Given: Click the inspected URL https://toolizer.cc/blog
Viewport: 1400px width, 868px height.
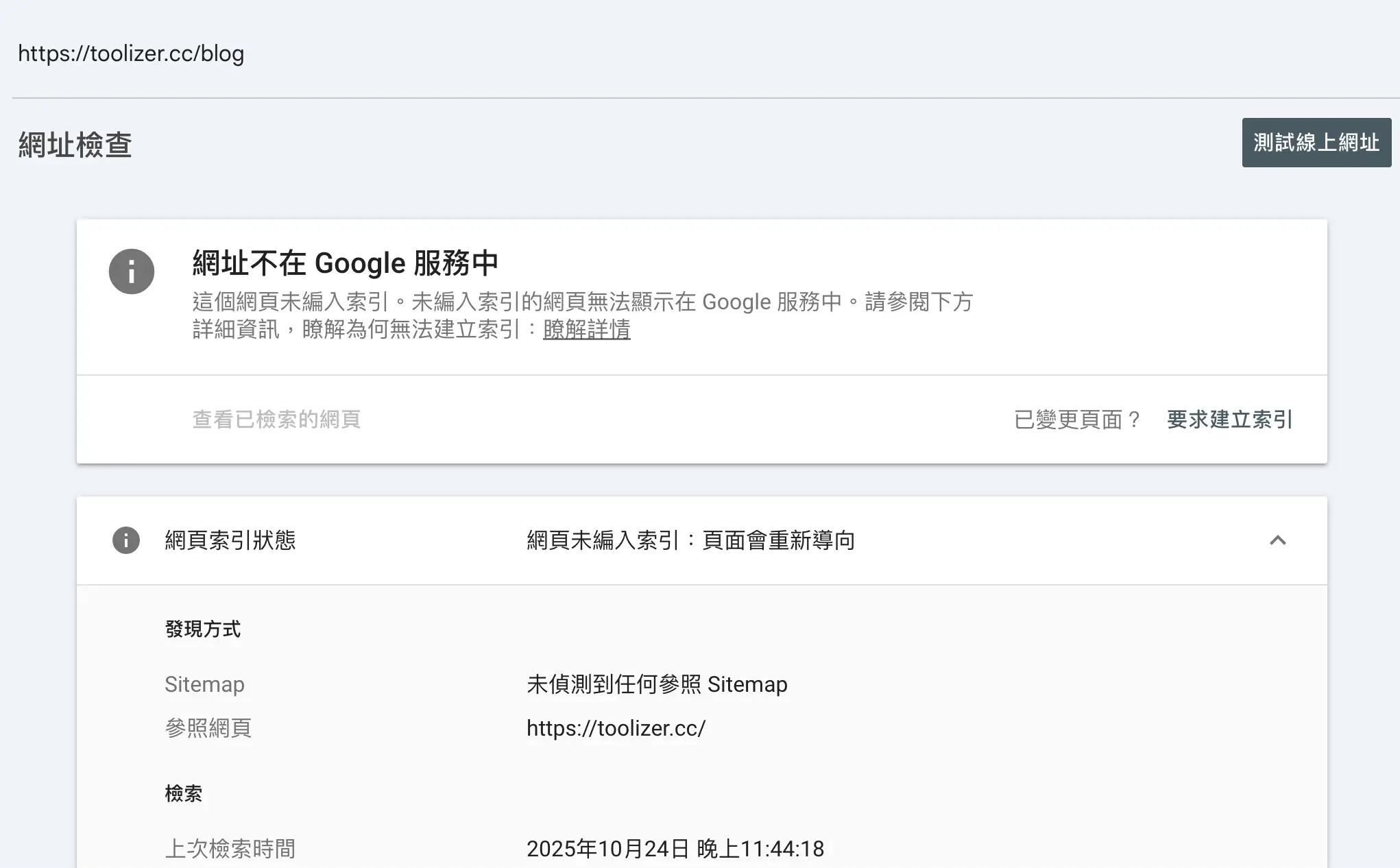Looking at the screenshot, I should (132, 53).
